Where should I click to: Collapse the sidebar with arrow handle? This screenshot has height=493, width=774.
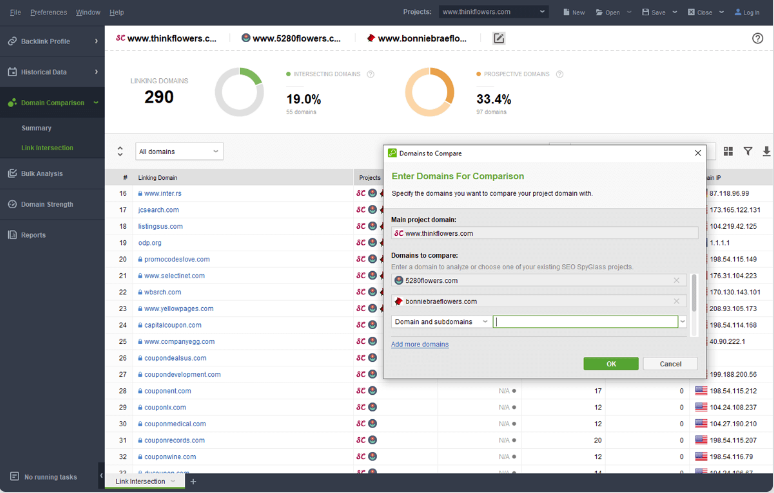101,476
